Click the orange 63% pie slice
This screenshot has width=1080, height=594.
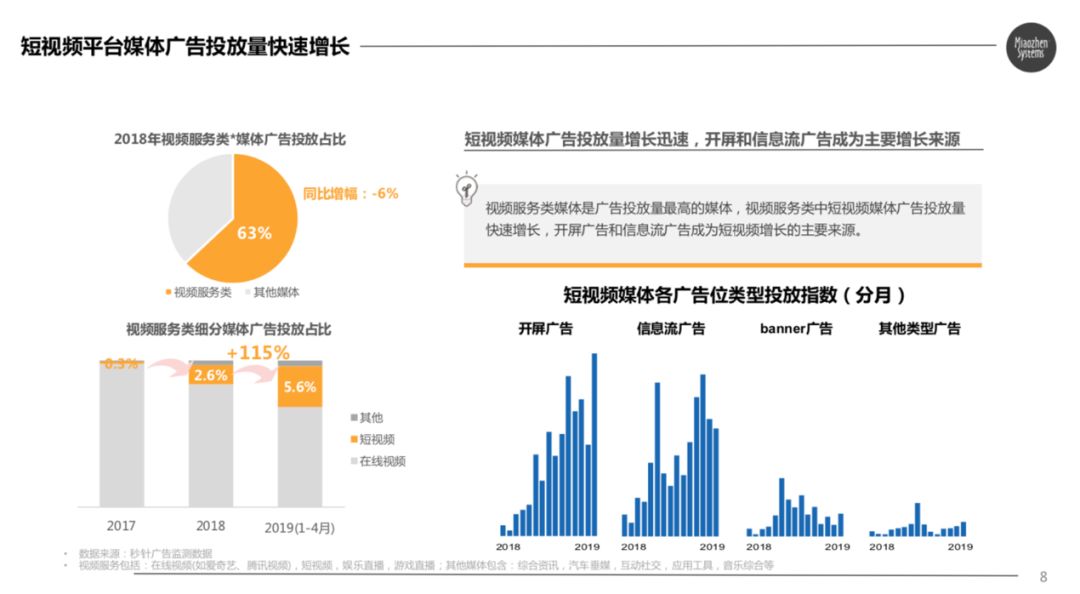pos(255,227)
